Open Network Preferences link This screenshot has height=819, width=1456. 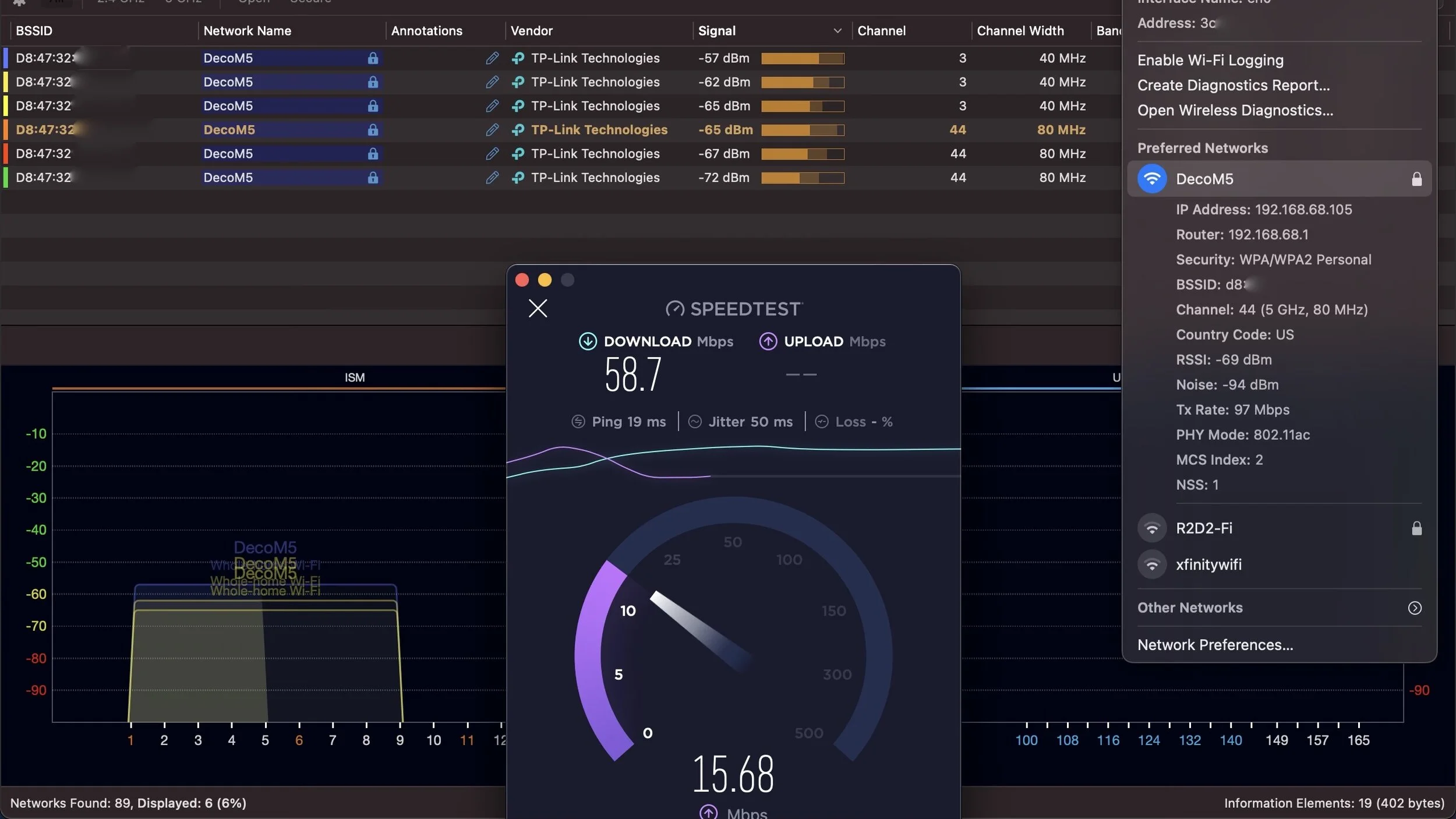1215,645
